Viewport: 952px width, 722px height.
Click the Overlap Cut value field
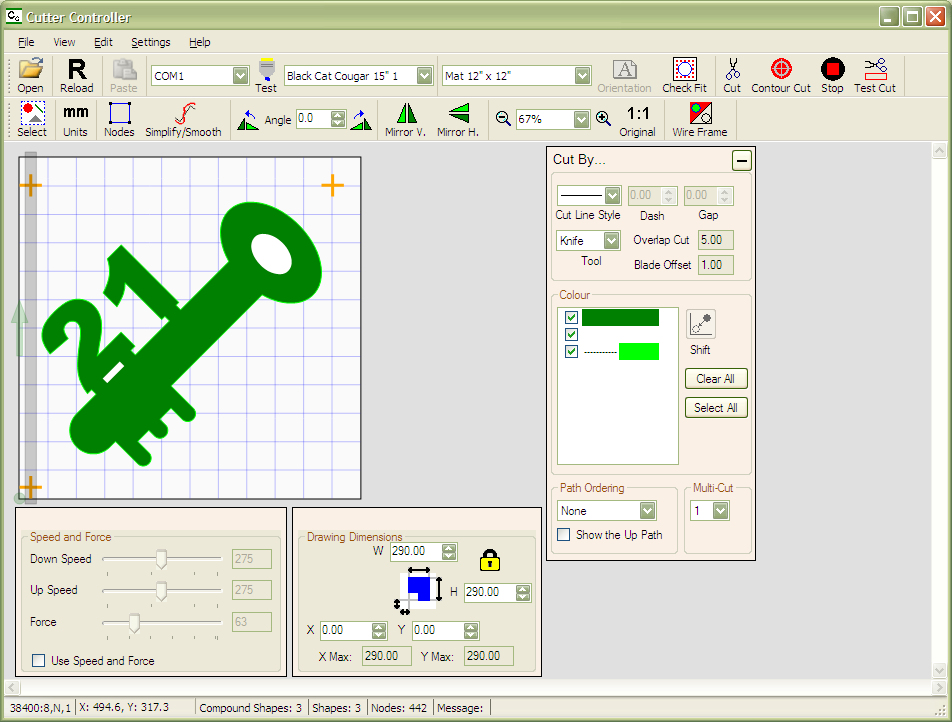[715, 240]
